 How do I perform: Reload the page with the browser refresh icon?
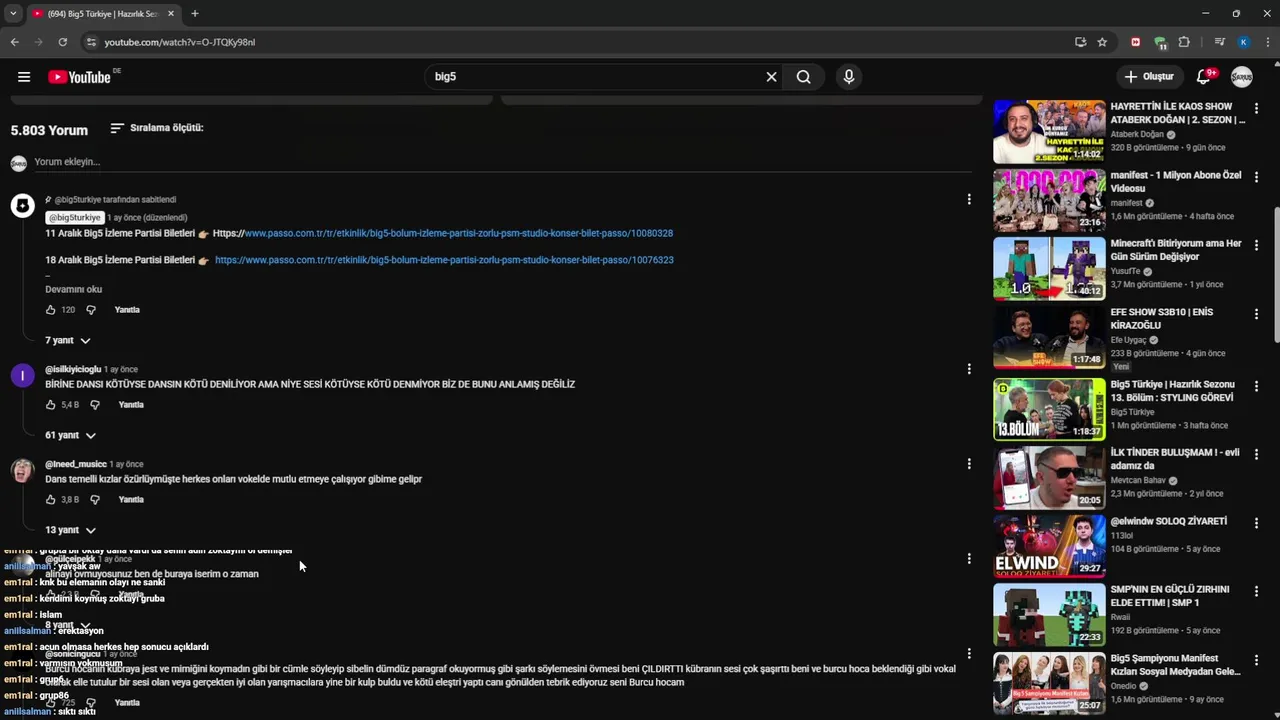point(62,42)
